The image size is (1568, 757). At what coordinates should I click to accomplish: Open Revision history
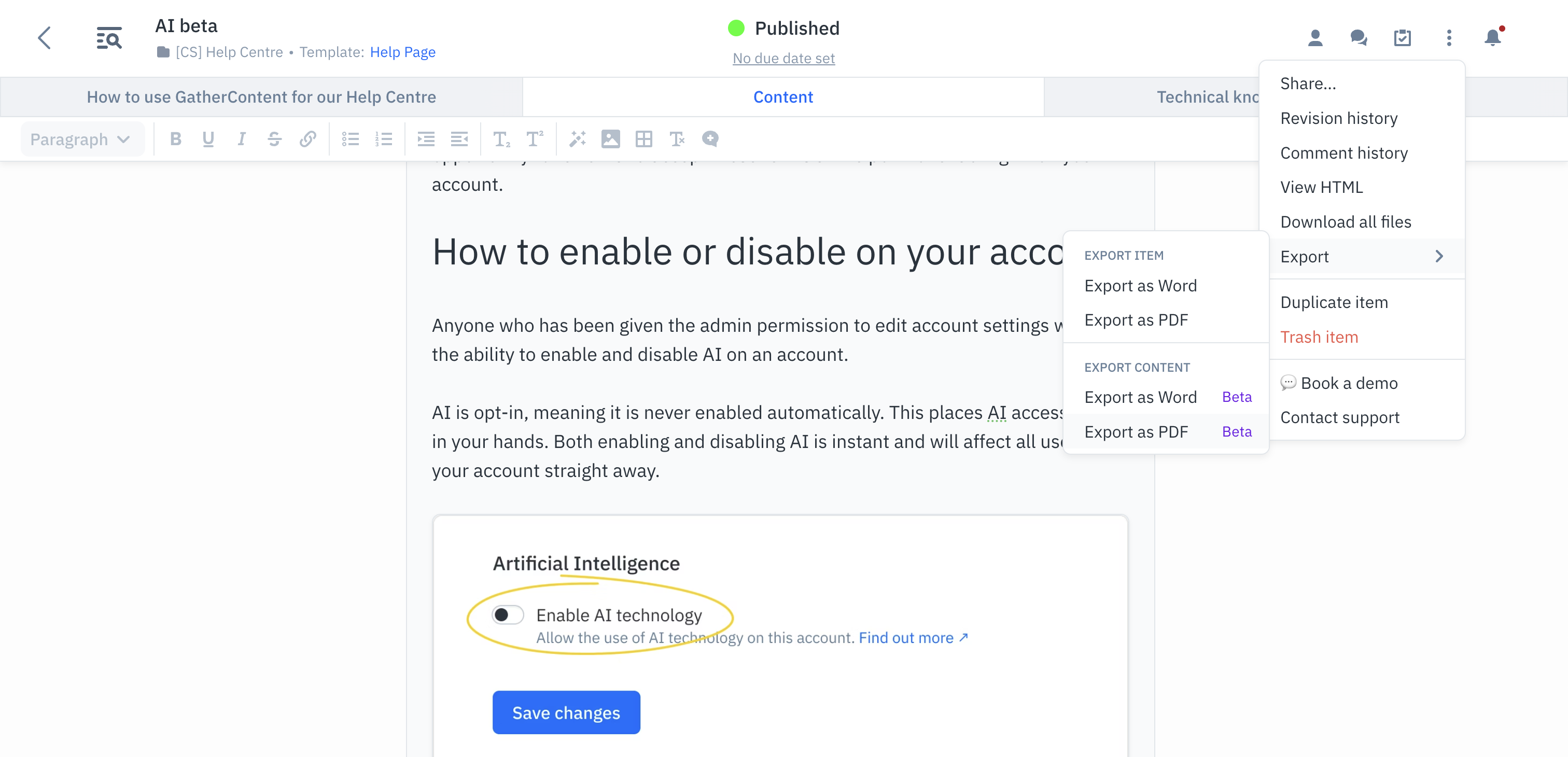[x=1362, y=118]
